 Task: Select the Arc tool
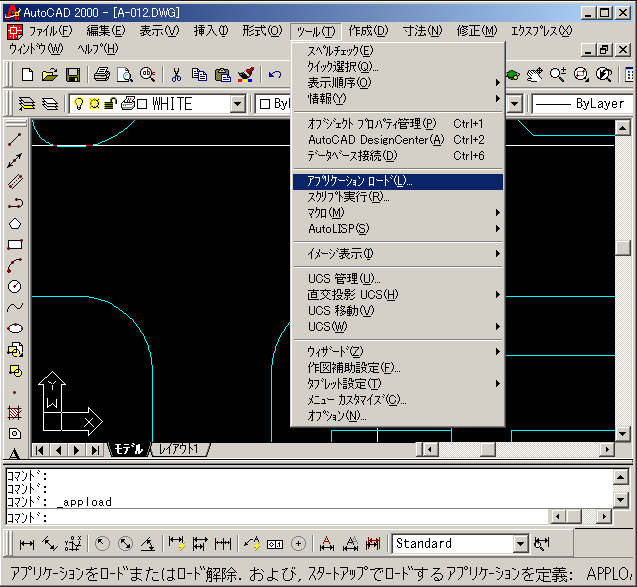click(x=15, y=266)
